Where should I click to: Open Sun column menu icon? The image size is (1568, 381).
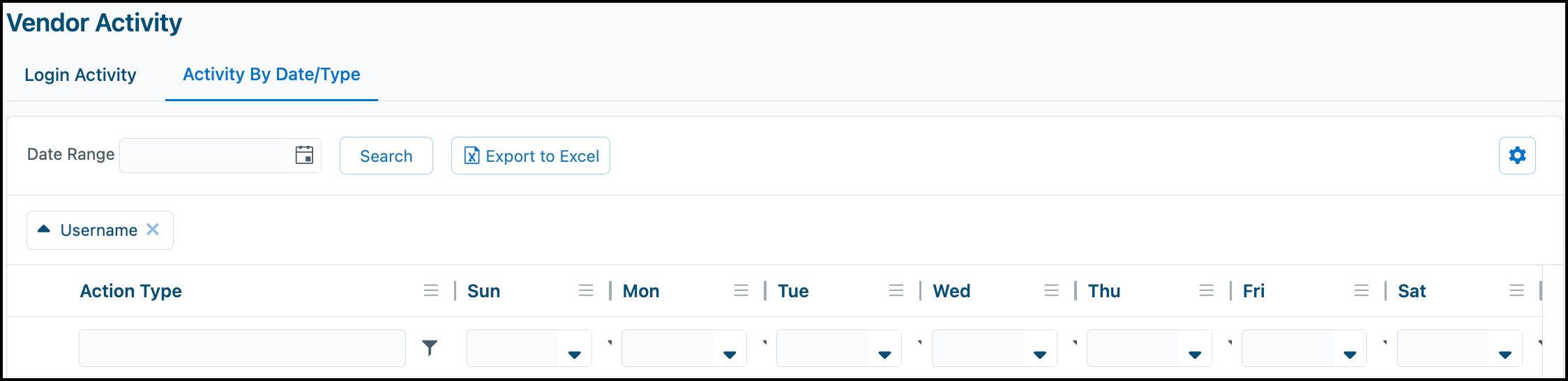[x=586, y=290]
